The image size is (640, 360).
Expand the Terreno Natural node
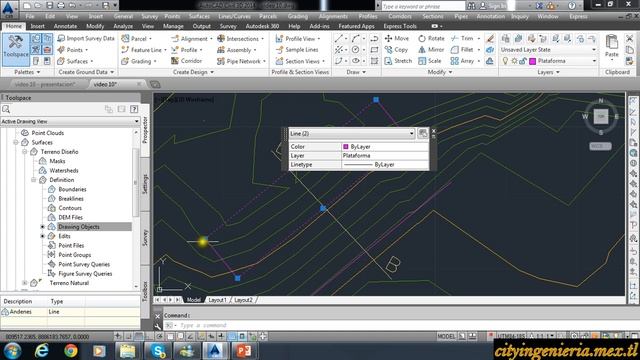[x=25, y=283]
